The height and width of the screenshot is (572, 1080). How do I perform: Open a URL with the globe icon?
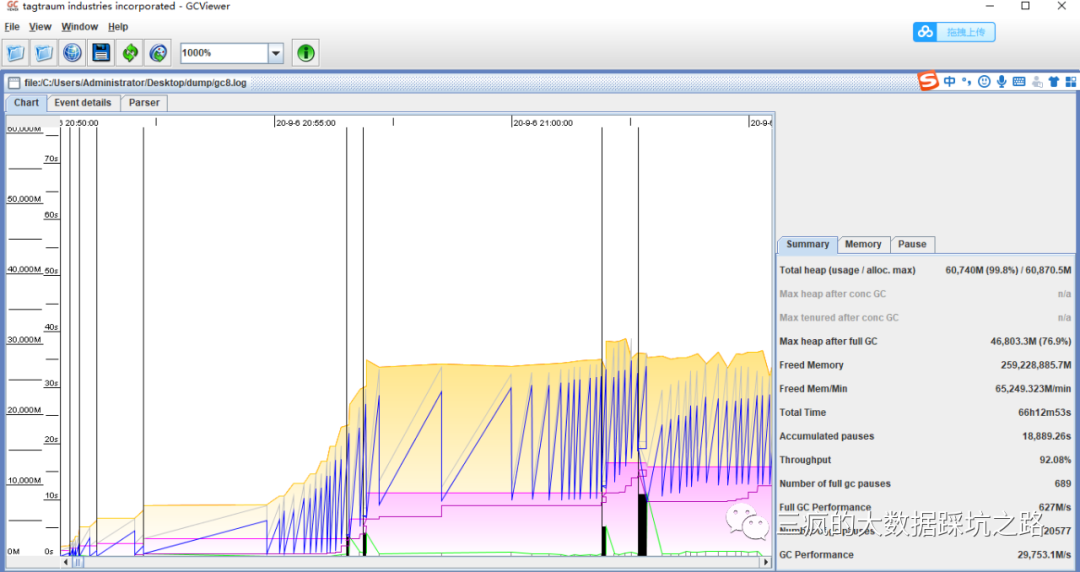point(72,52)
